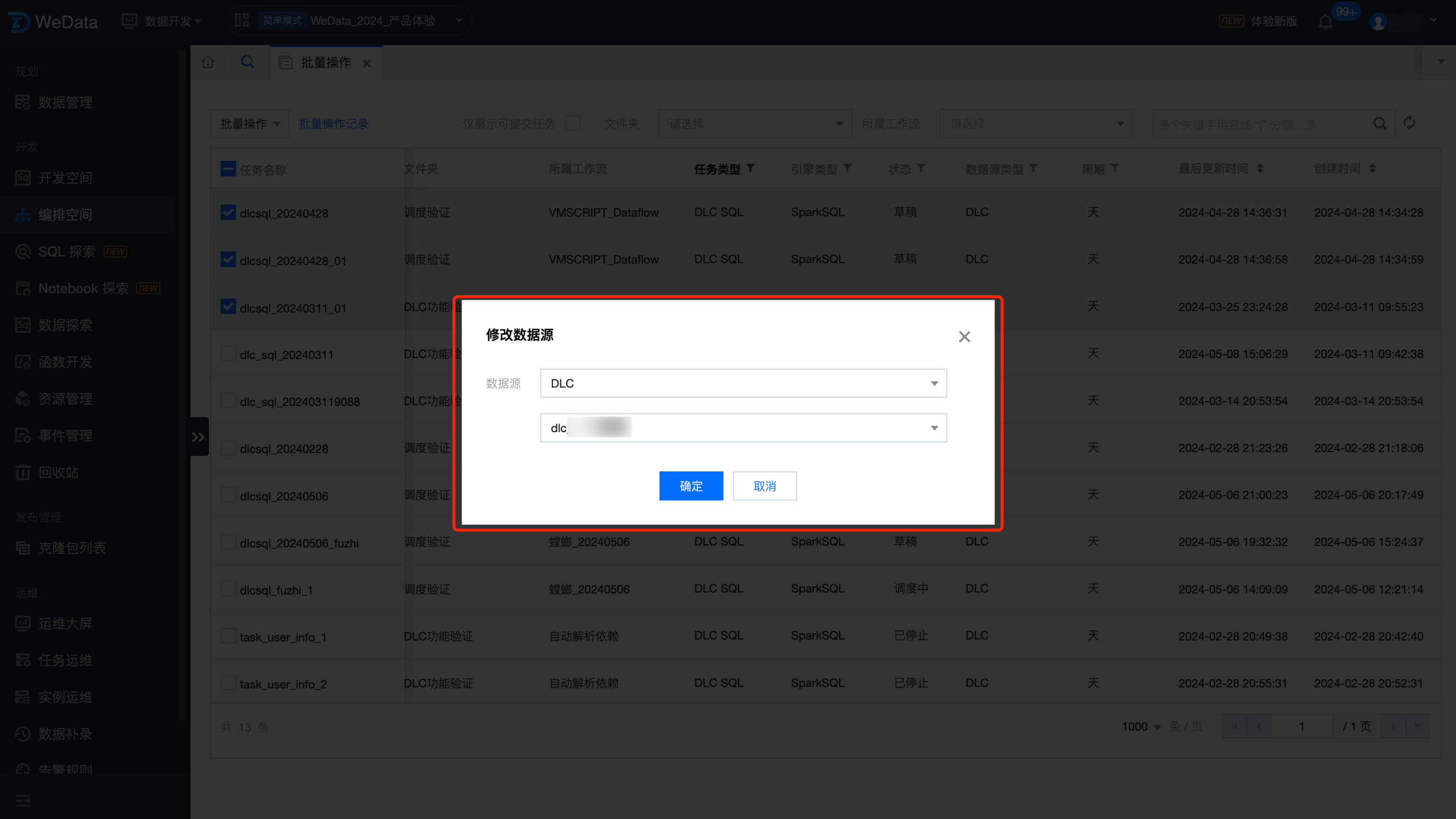Expand sidebar with double-chevron handle

point(199,436)
